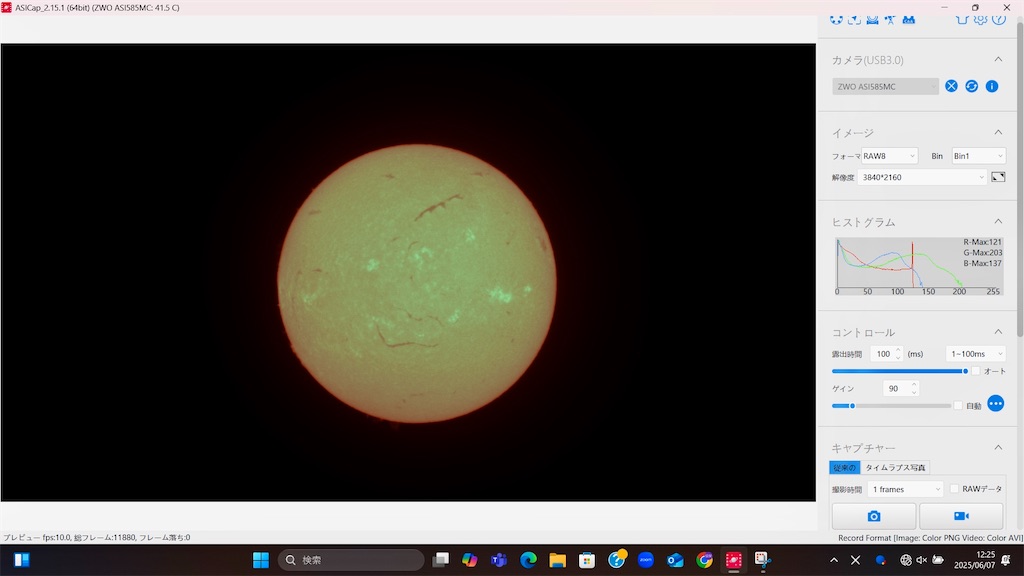Click the exposure time slider track
This screenshot has height=576, width=1024.
[899, 371]
